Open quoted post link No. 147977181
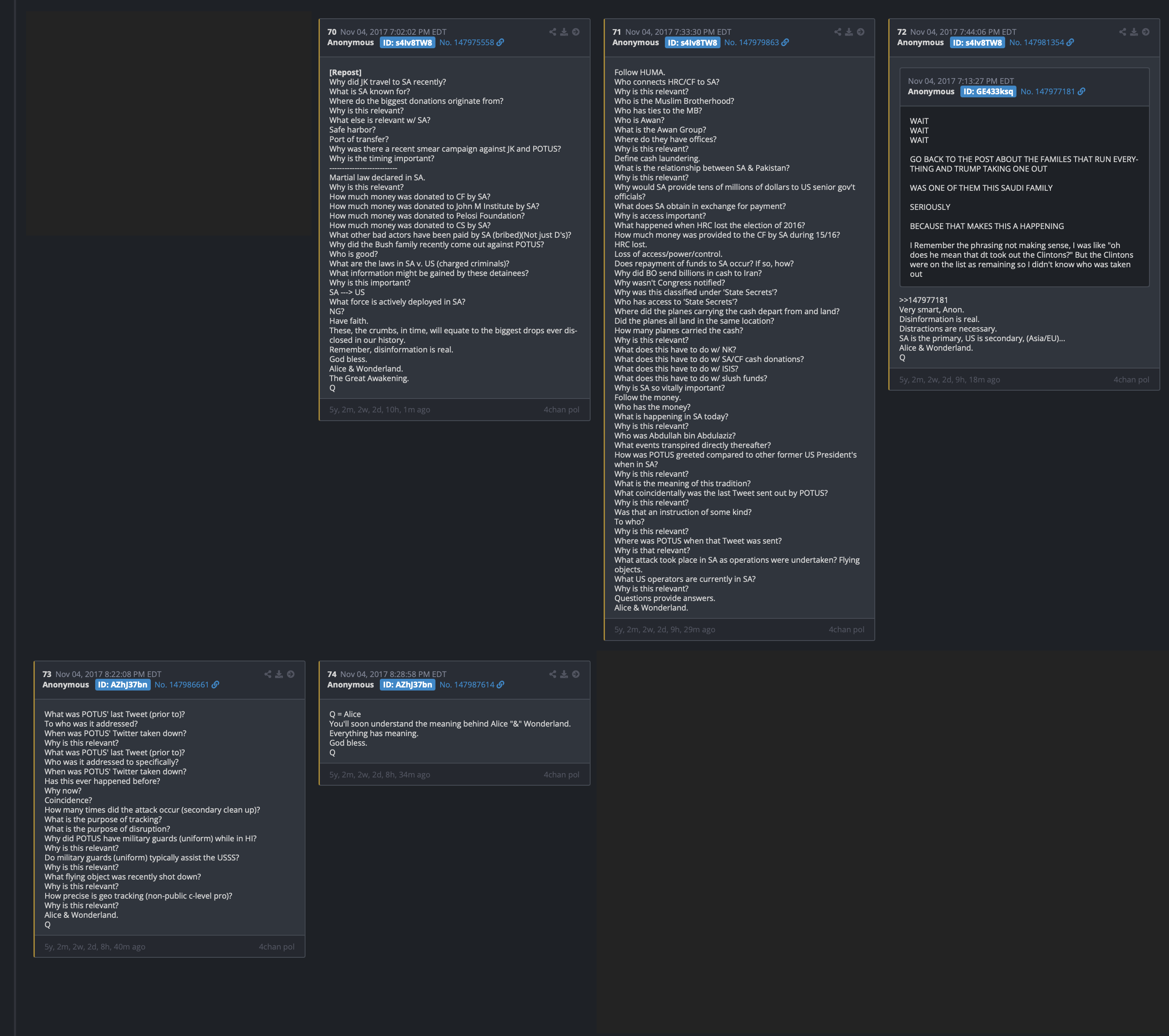The height and width of the screenshot is (1036, 1169). (1047, 92)
